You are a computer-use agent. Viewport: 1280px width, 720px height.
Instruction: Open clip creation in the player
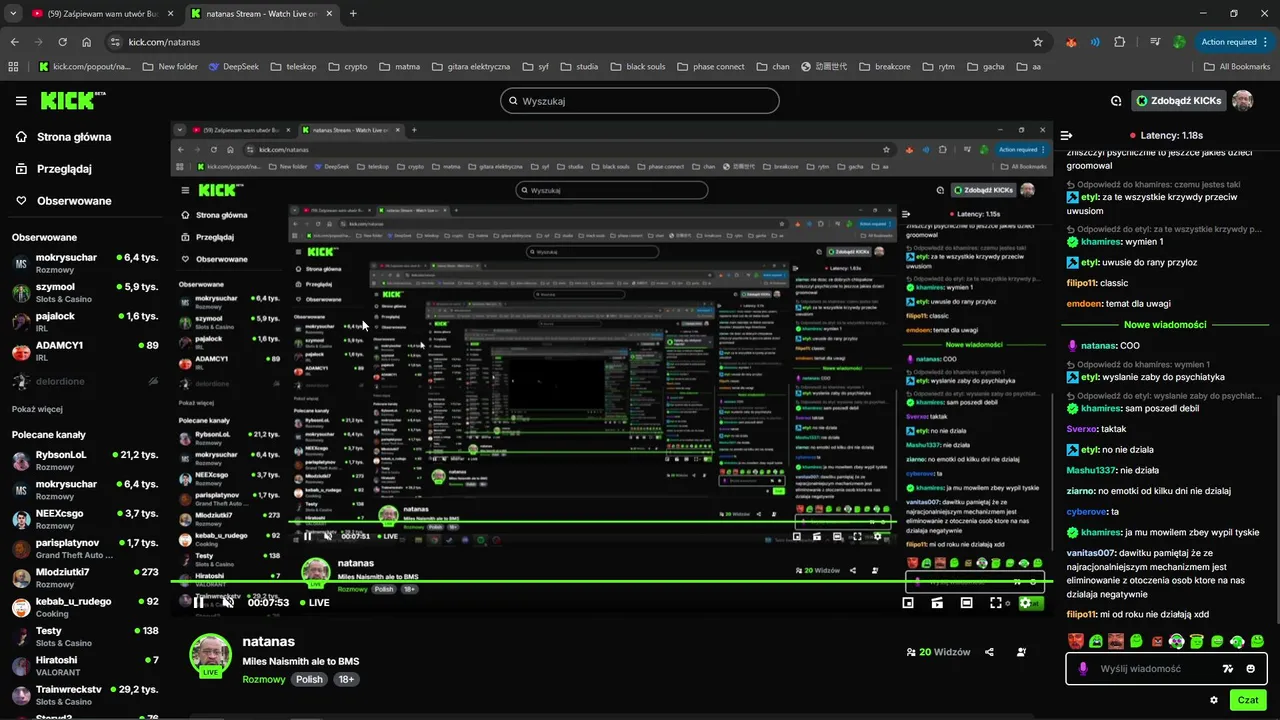click(937, 603)
